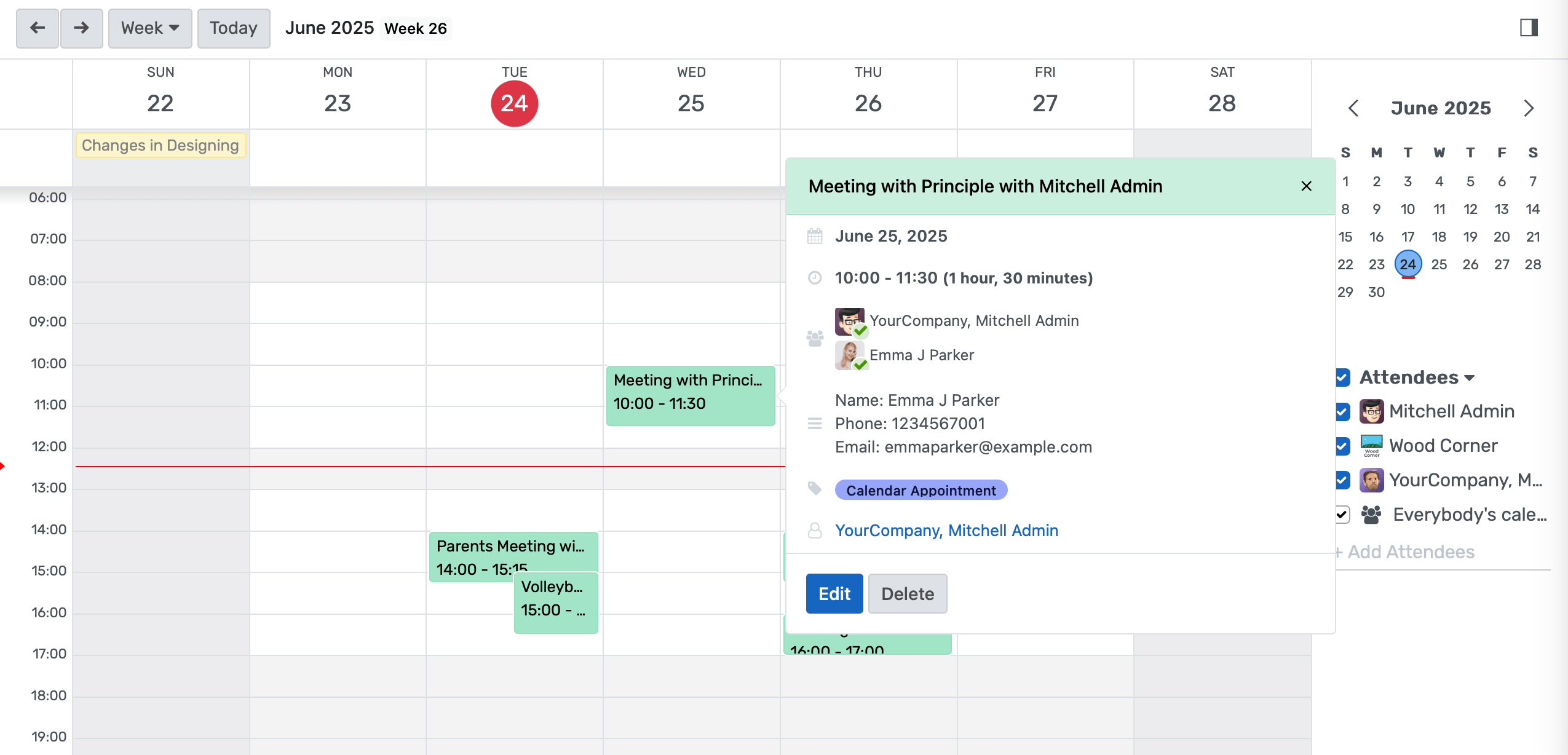Image resolution: width=1568 pixels, height=755 pixels.
Task: Click the previous month chevron on mini calendar
Action: pyautogui.click(x=1353, y=108)
